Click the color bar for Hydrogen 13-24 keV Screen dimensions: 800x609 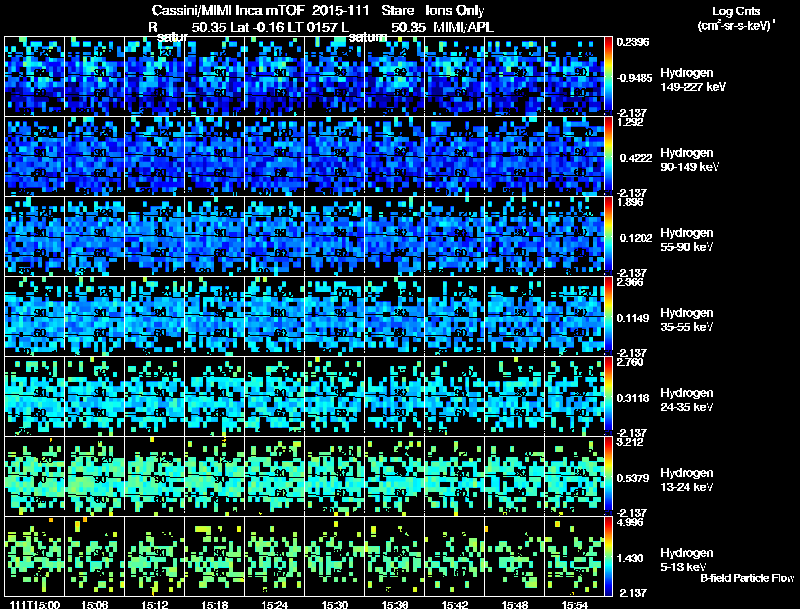click(608, 476)
